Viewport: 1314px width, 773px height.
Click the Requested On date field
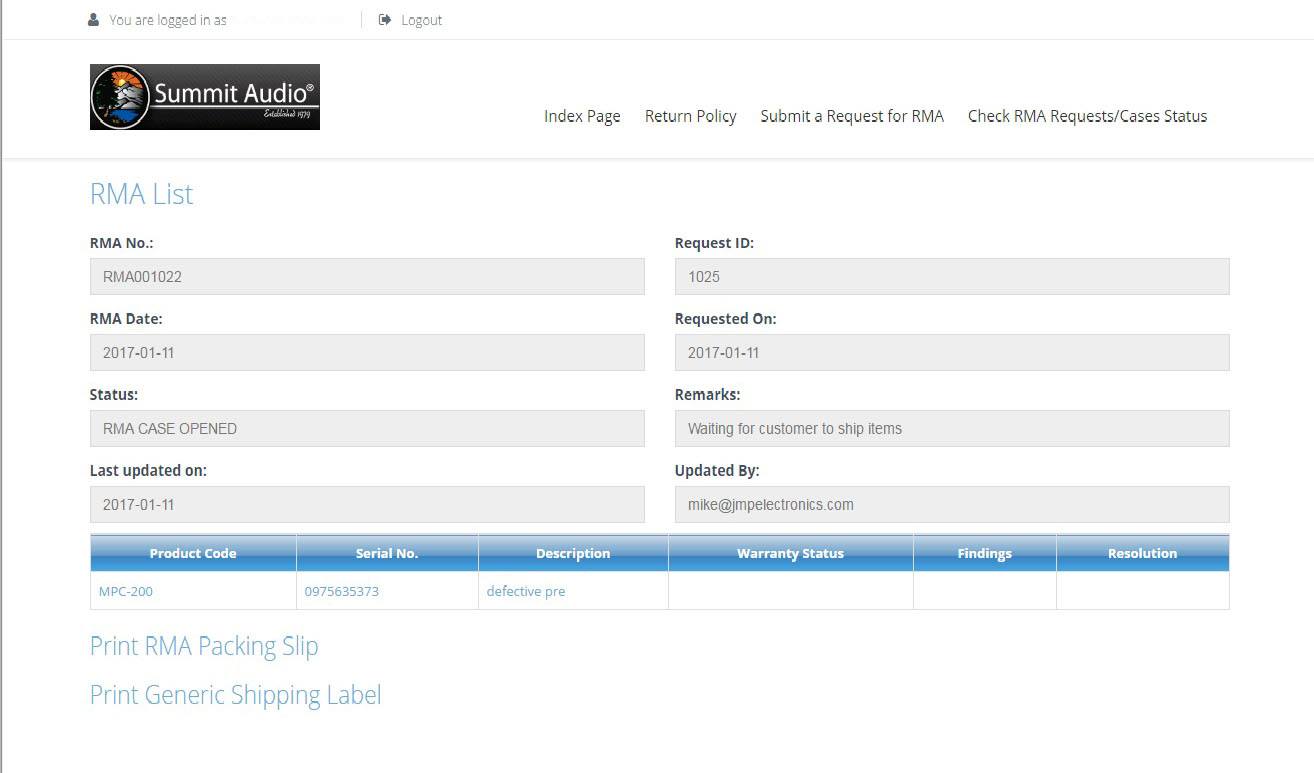tap(952, 353)
